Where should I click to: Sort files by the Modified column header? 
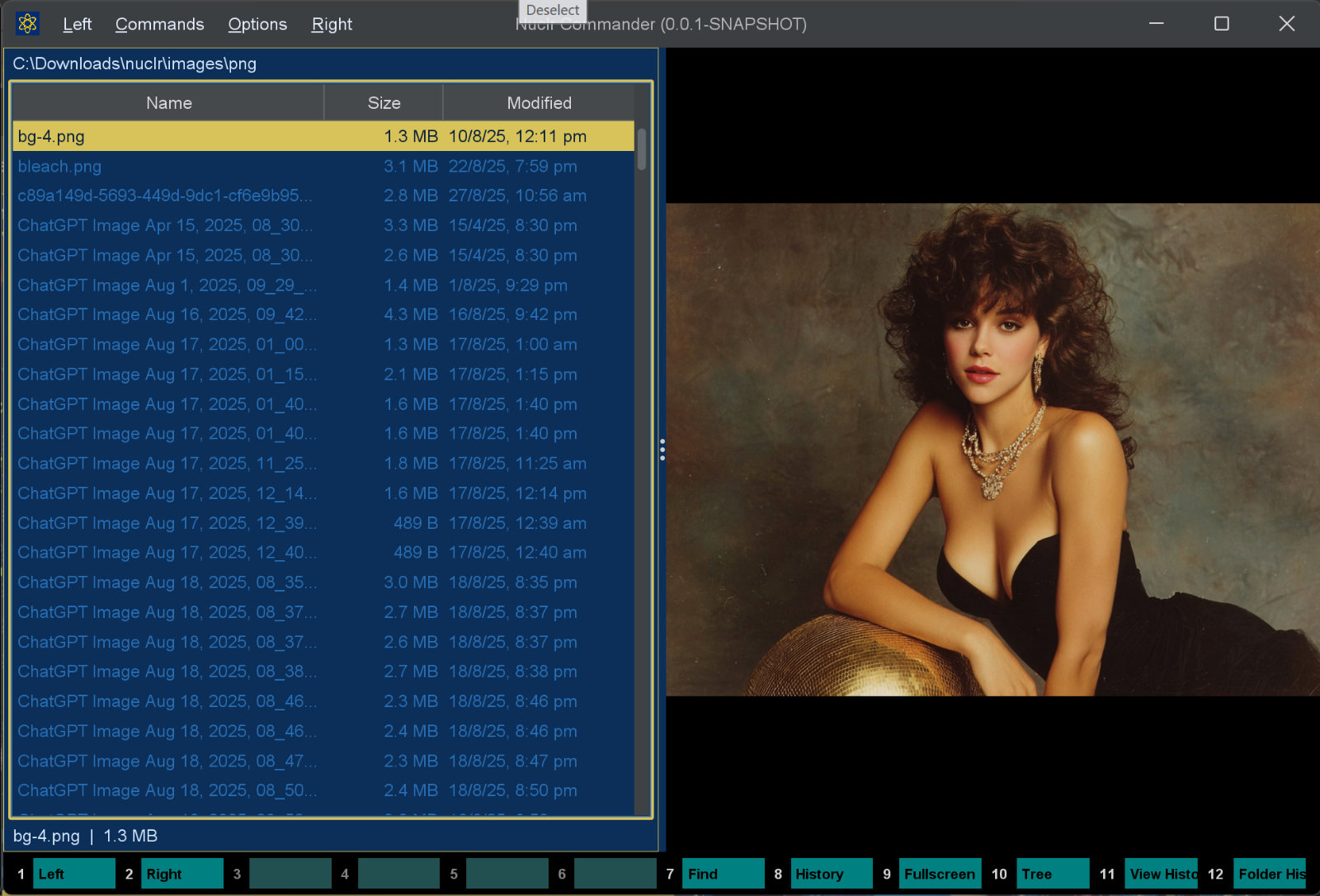tap(539, 103)
